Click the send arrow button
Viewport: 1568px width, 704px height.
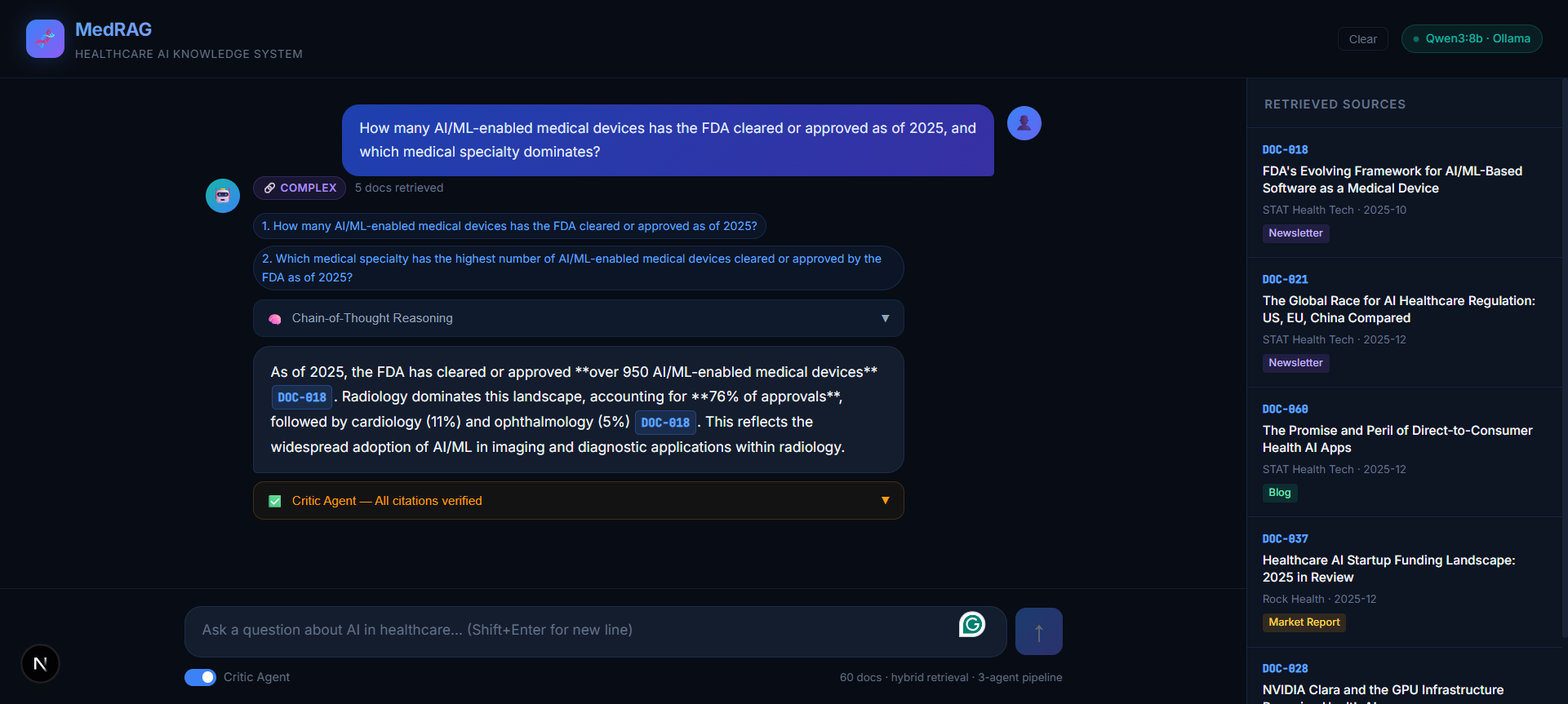tap(1038, 631)
